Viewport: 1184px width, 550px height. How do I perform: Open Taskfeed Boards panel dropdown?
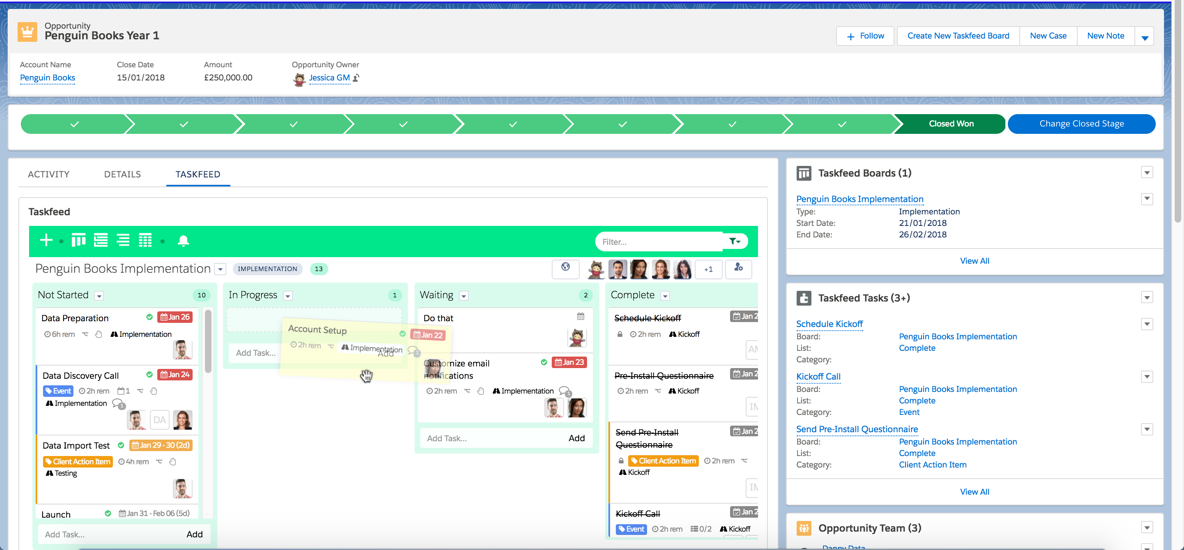(1147, 173)
